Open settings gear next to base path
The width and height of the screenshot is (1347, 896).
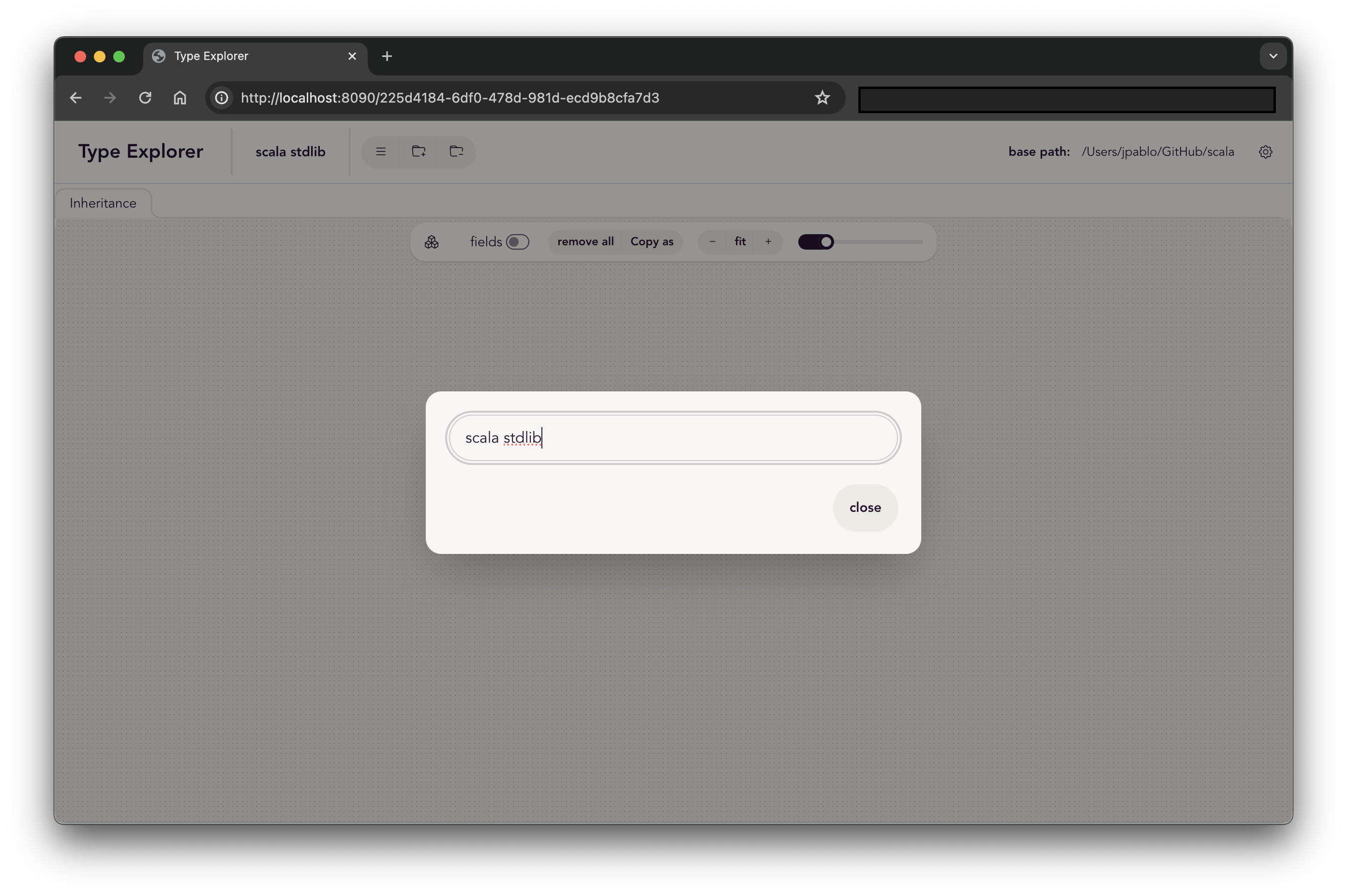[x=1265, y=152]
